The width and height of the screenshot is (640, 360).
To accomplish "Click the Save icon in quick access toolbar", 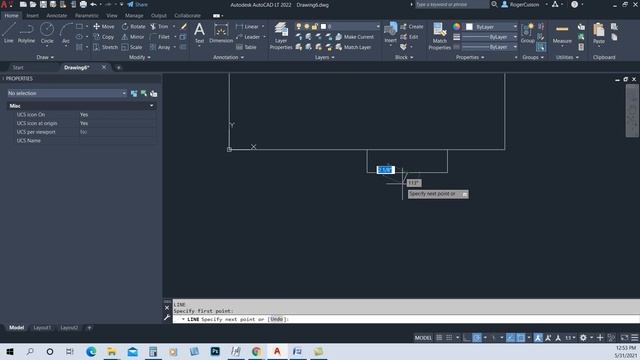I will tap(43, 4).
